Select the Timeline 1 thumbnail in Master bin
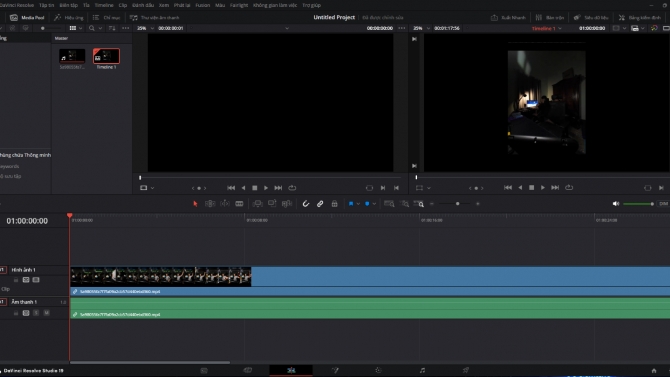670x377 pixels. point(106,56)
